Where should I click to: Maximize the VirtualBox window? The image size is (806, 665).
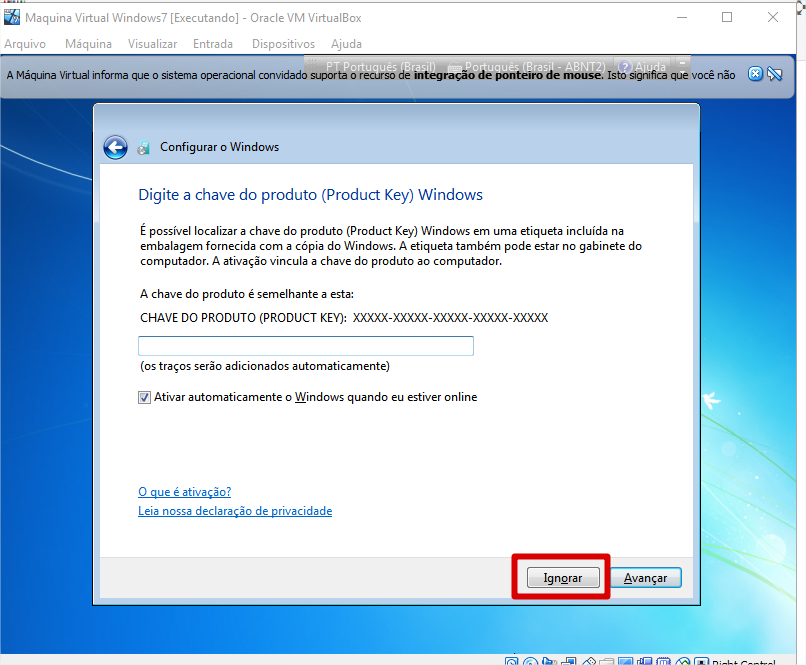727,17
